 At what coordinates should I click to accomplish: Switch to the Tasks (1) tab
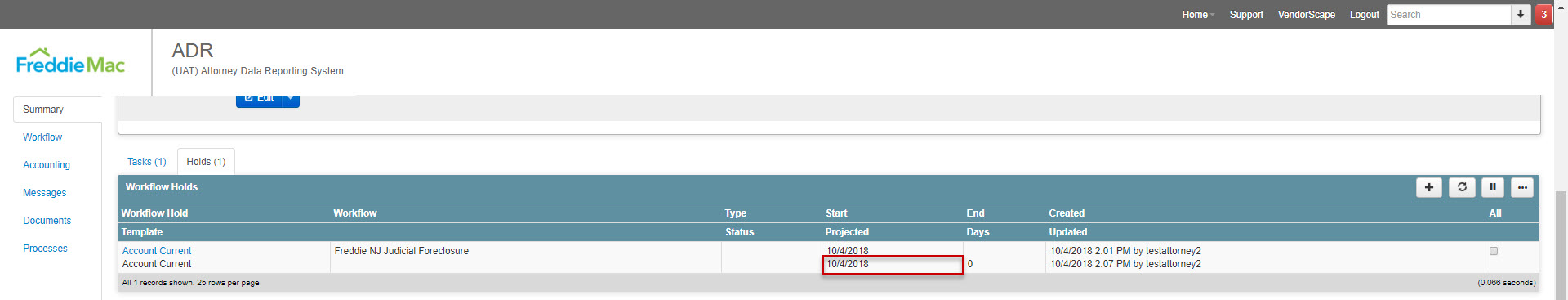[147, 162]
